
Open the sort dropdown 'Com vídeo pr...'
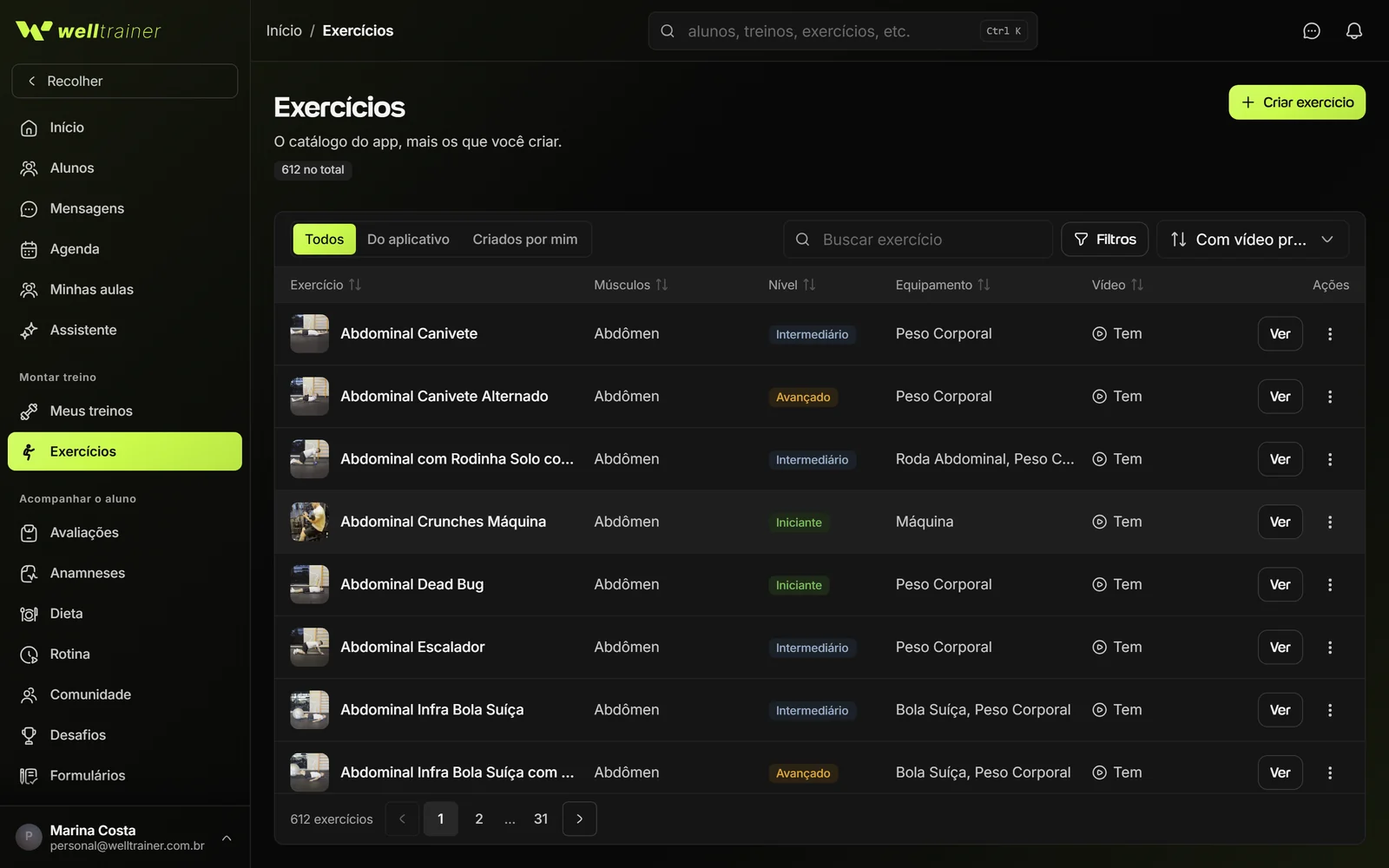click(x=1253, y=240)
